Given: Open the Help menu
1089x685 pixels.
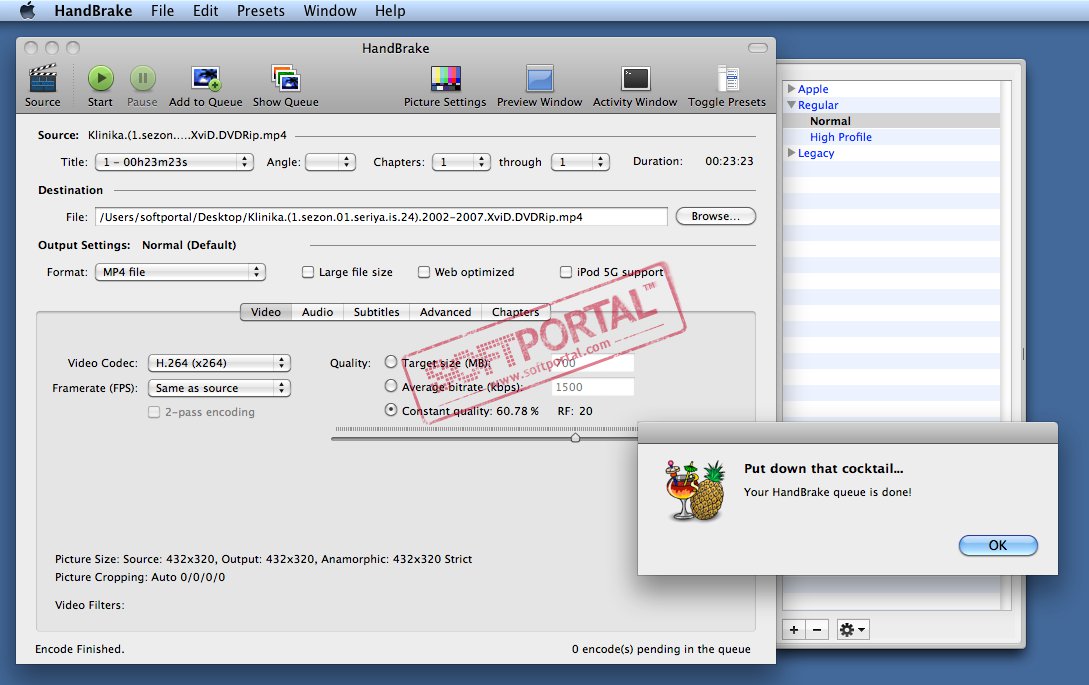Looking at the screenshot, I should [x=390, y=10].
